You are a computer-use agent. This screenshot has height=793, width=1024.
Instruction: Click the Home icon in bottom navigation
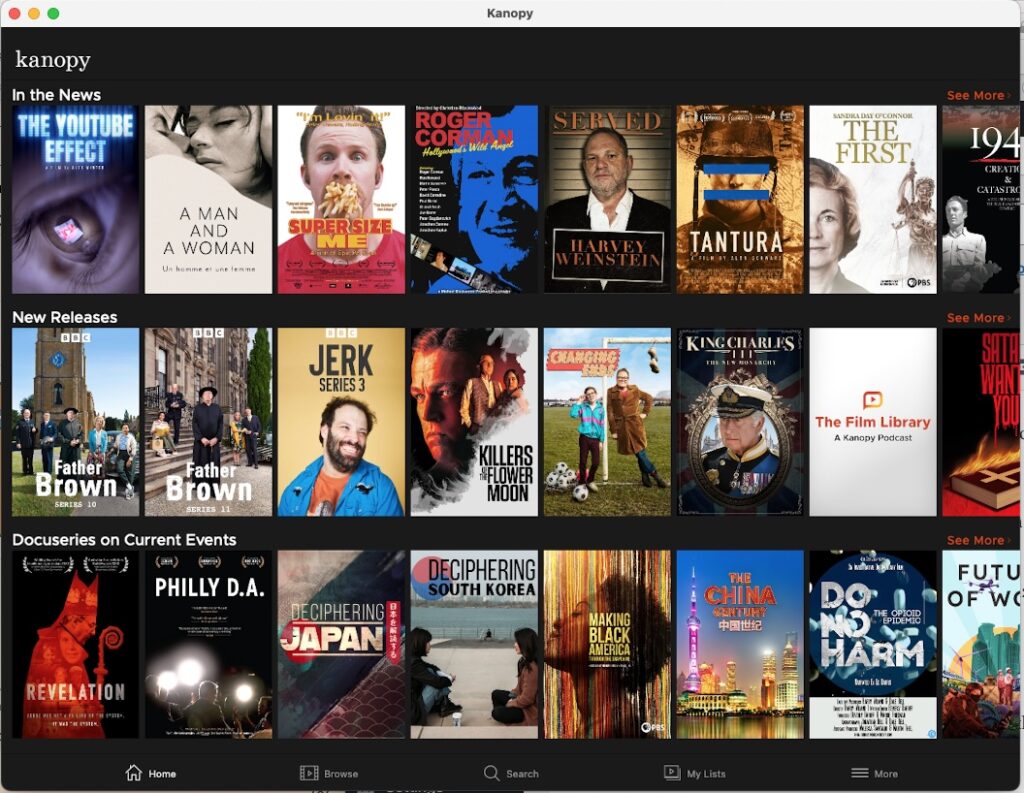(x=134, y=773)
